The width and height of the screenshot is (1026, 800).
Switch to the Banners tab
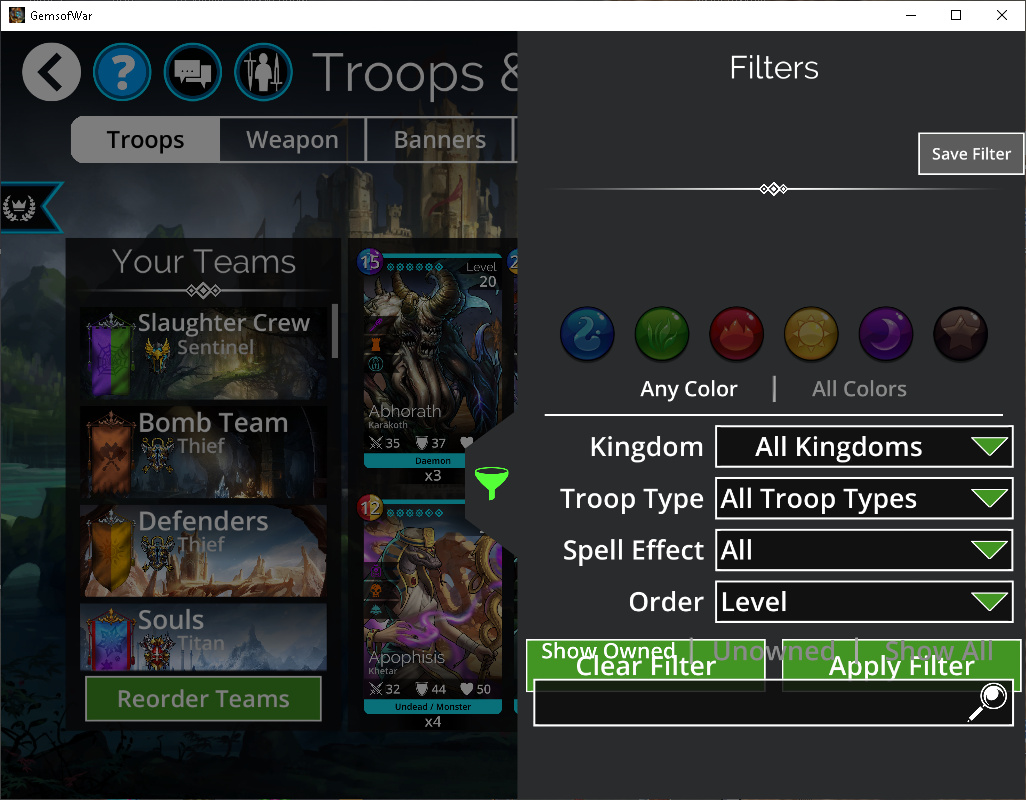(x=440, y=140)
